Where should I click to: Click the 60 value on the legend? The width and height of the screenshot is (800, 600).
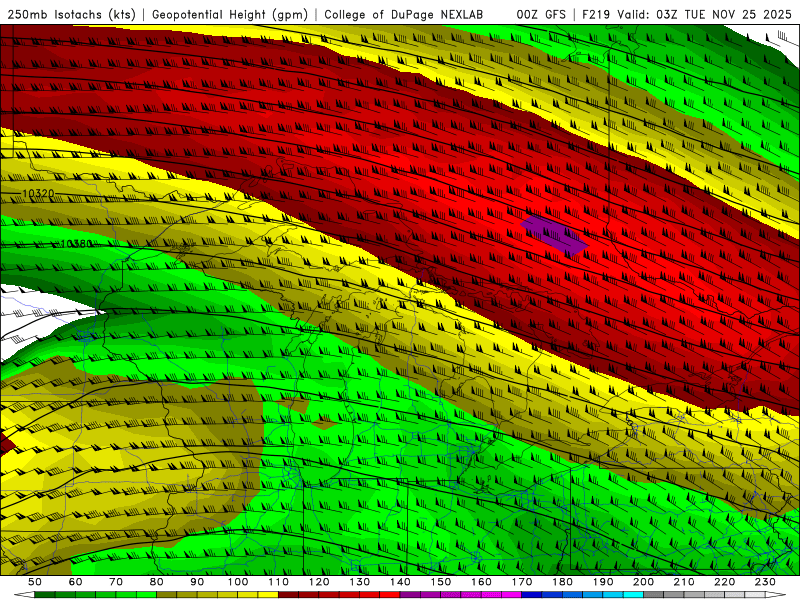tap(76, 582)
